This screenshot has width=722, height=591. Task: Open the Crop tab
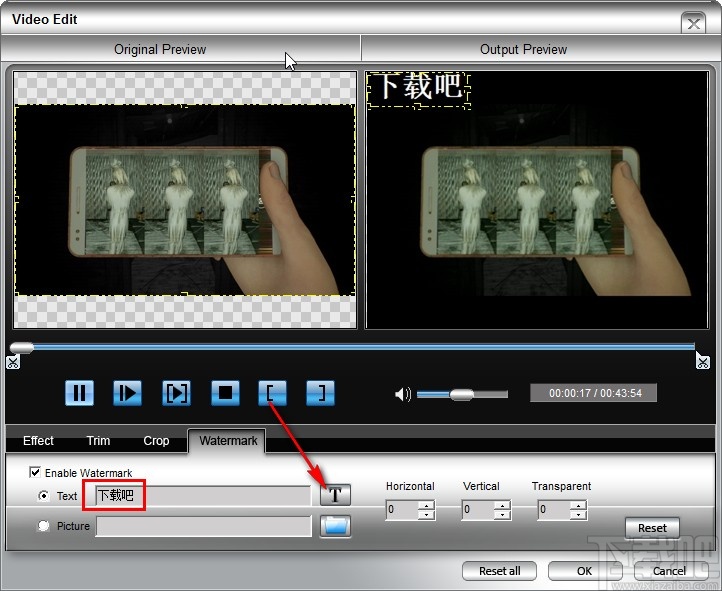coord(156,440)
